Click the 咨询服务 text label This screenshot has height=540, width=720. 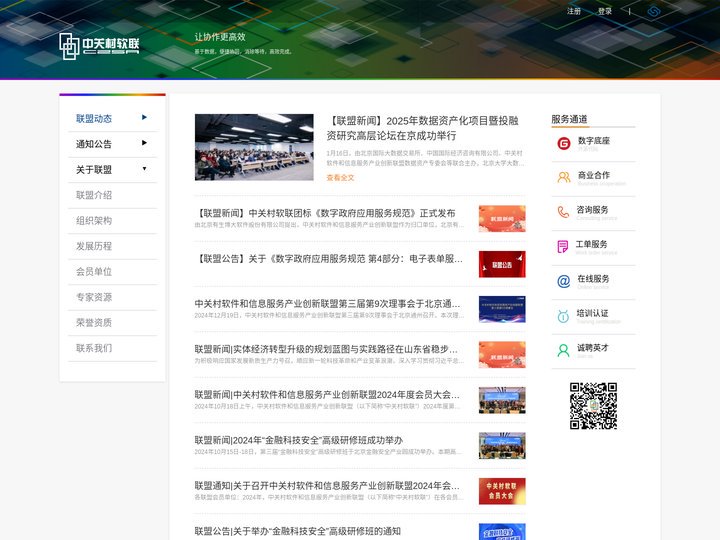click(x=593, y=210)
